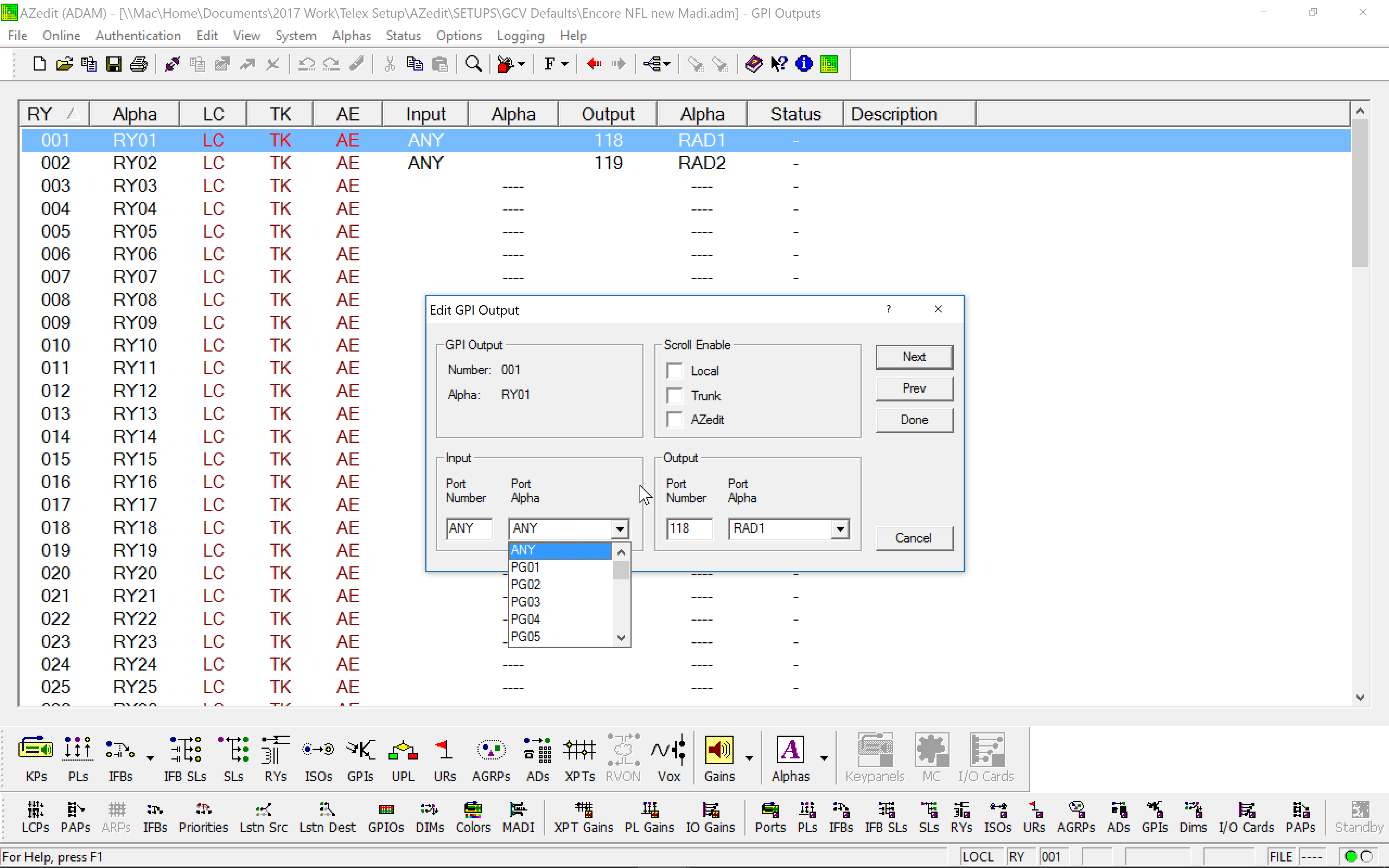Click the main list vertical scrollbar thumb
Image resolution: width=1389 pixels, height=868 pixels.
1360,192
